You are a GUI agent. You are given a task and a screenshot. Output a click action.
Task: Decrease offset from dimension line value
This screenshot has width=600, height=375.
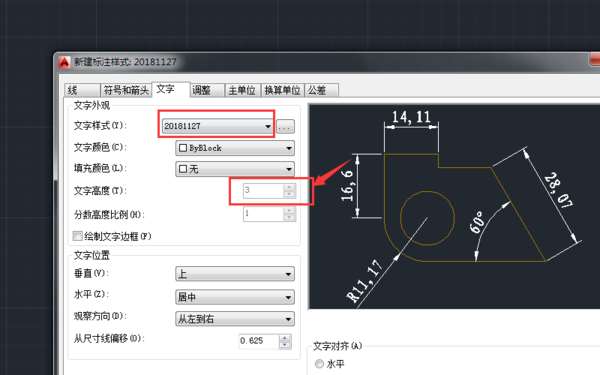[x=285, y=345]
